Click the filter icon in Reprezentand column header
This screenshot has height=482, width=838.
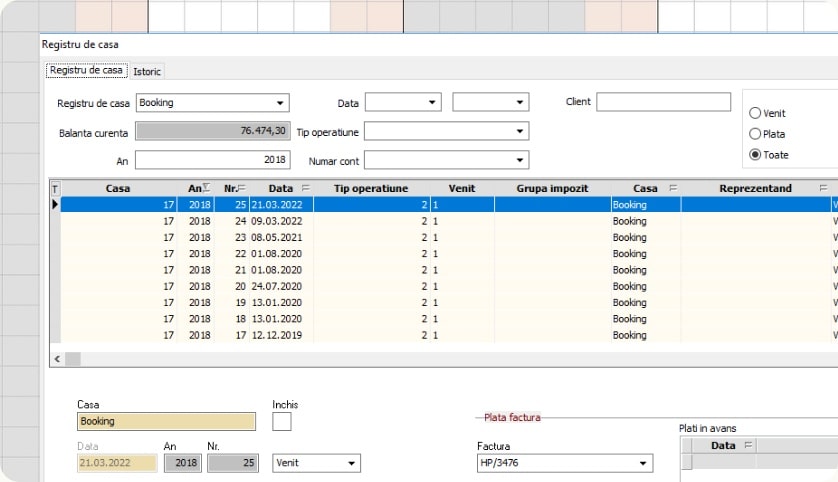pyautogui.click(x=823, y=188)
